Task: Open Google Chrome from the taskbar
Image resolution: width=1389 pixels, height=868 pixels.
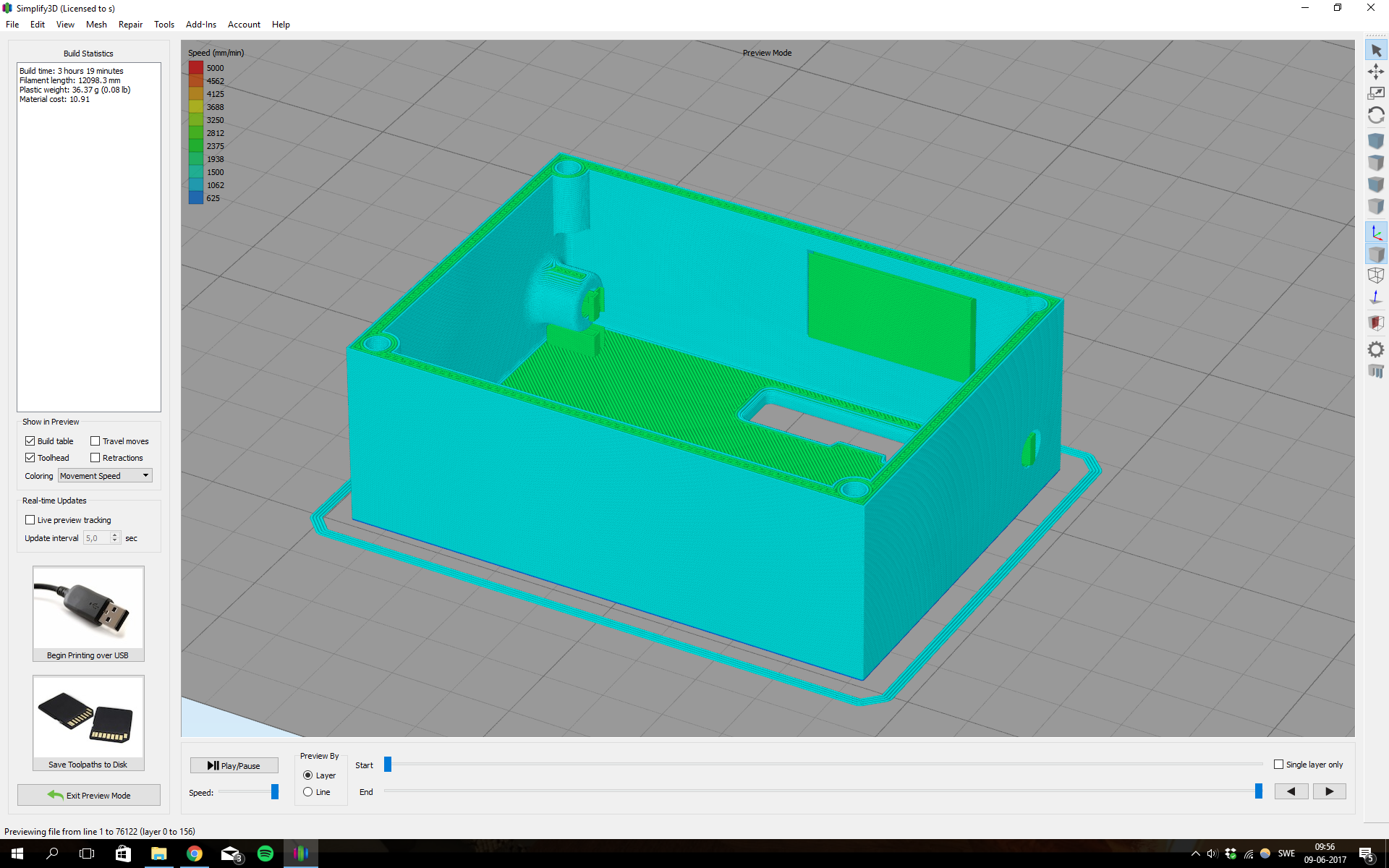Action: (194, 854)
